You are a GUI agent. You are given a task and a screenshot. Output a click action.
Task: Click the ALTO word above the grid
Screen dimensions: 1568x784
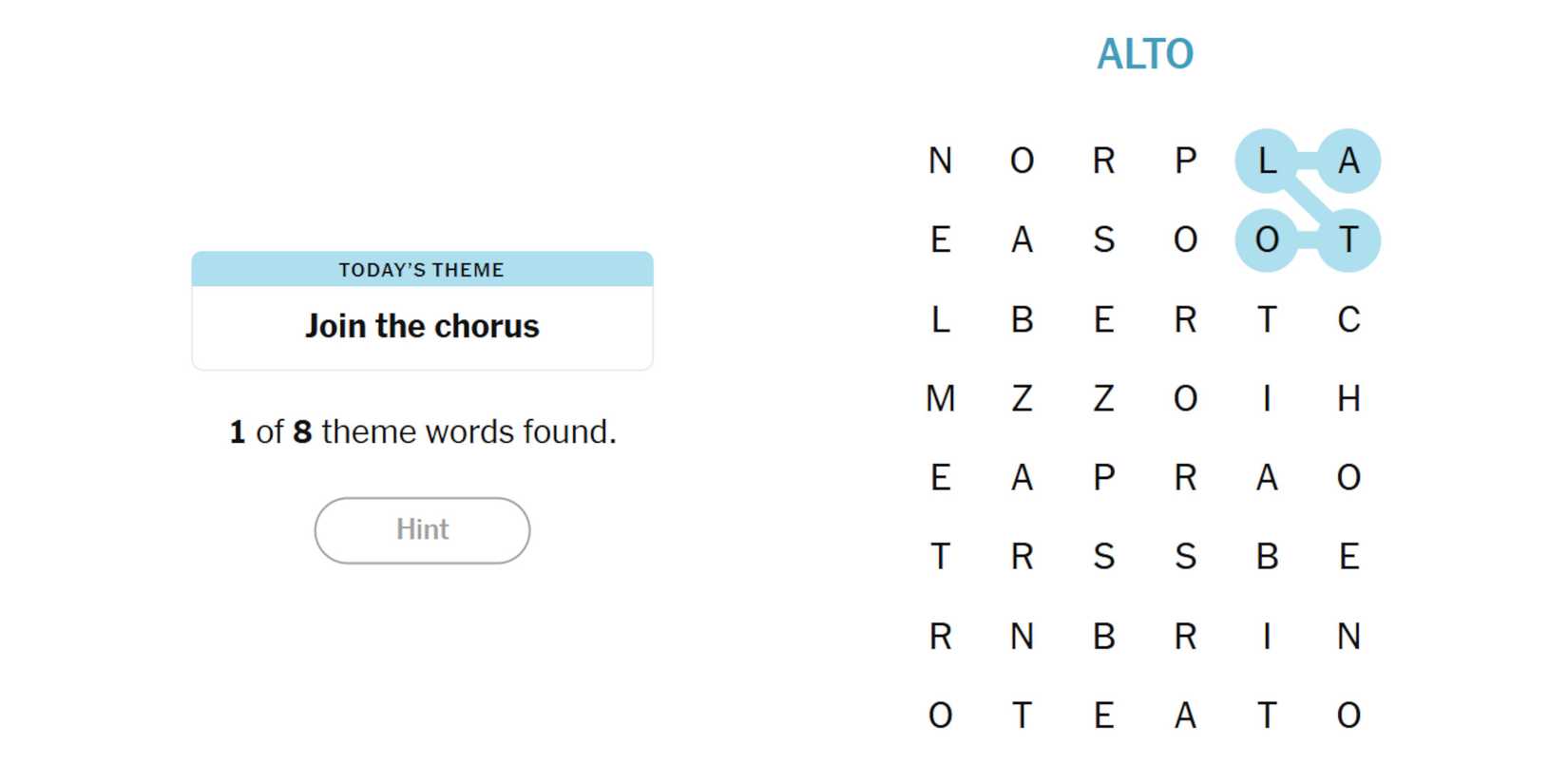coord(1145,54)
